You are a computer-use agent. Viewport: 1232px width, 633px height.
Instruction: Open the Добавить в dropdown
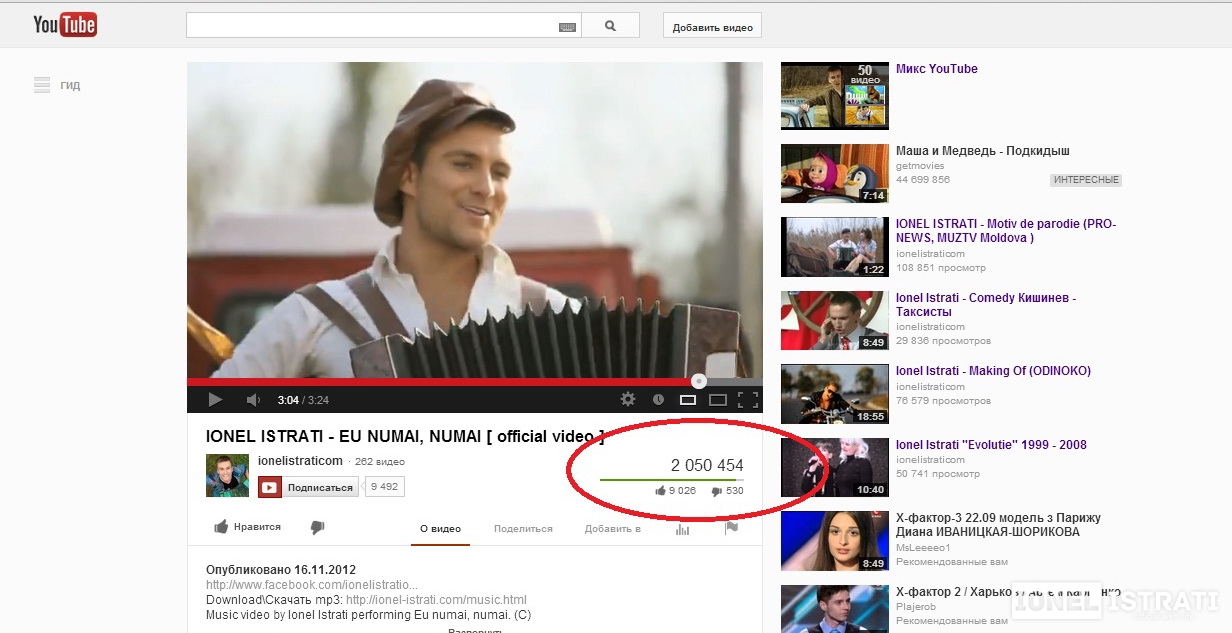pyautogui.click(x=612, y=529)
